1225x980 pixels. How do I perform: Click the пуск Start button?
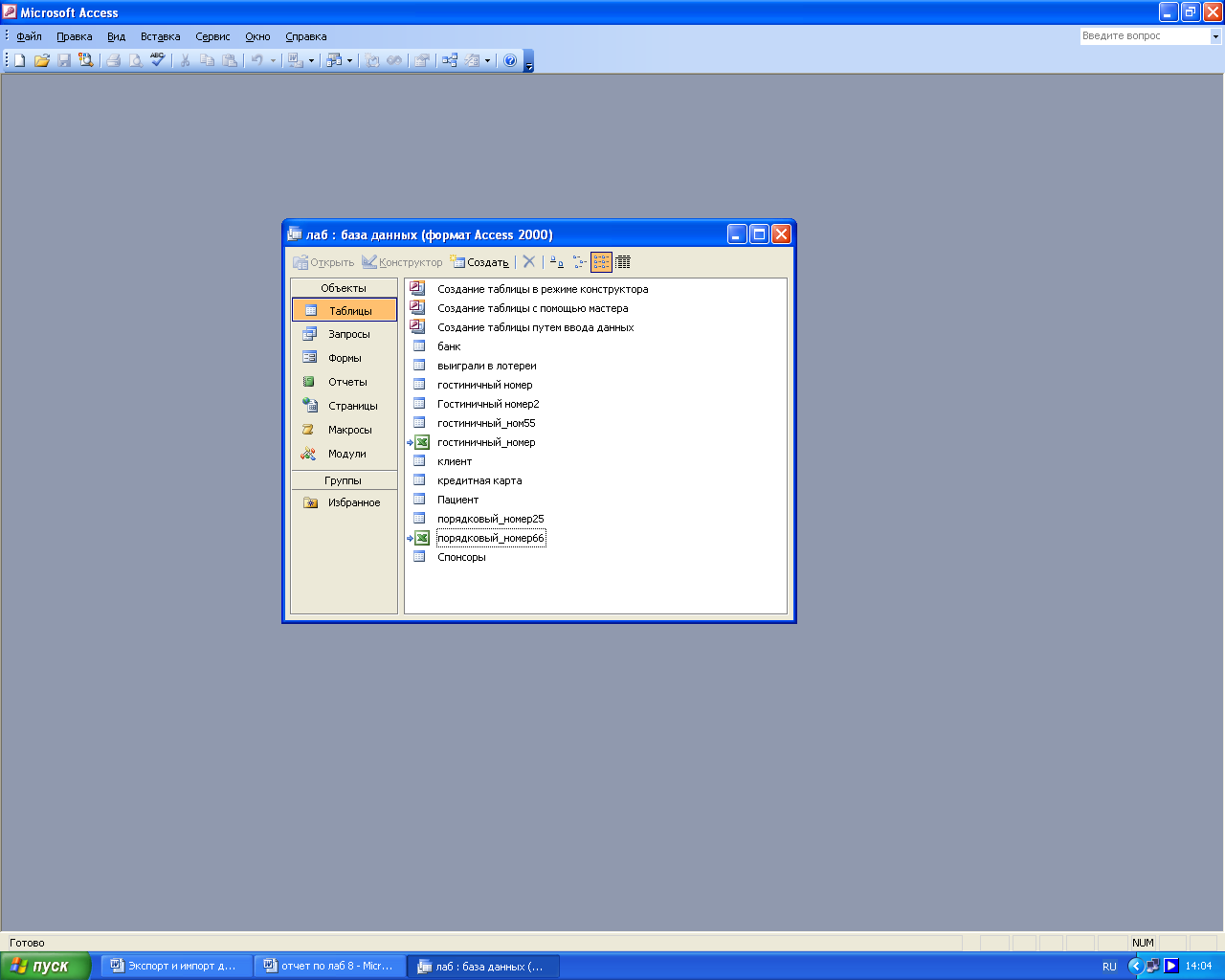pos(45,966)
